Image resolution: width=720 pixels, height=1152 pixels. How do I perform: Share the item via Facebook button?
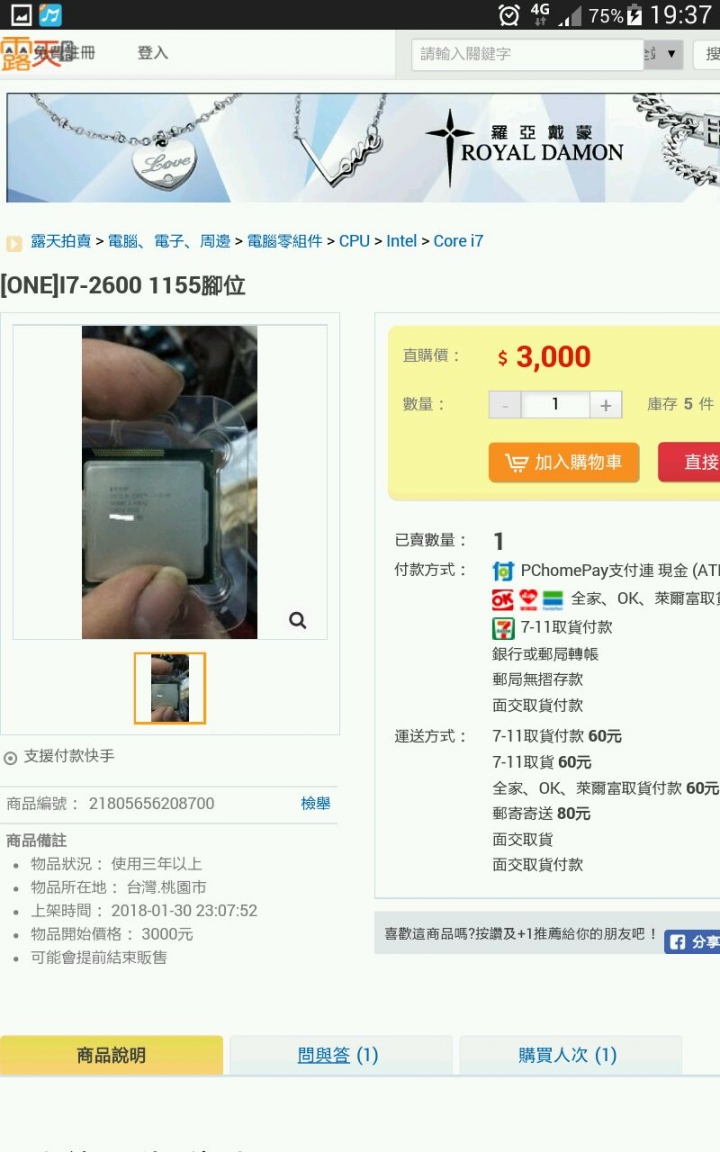[x=692, y=942]
